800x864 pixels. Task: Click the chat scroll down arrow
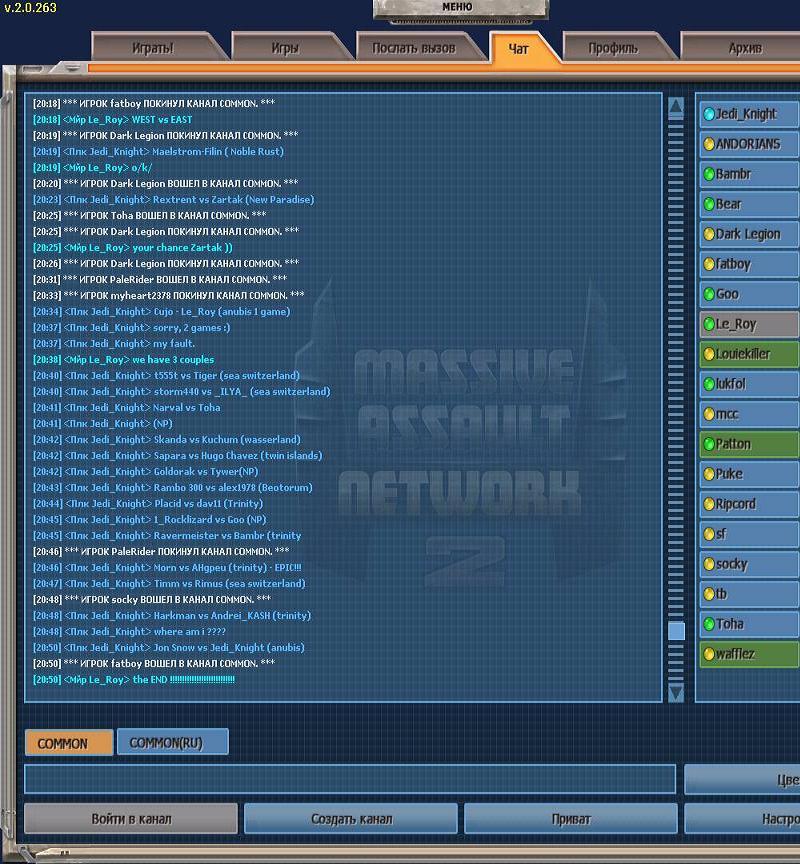676,692
